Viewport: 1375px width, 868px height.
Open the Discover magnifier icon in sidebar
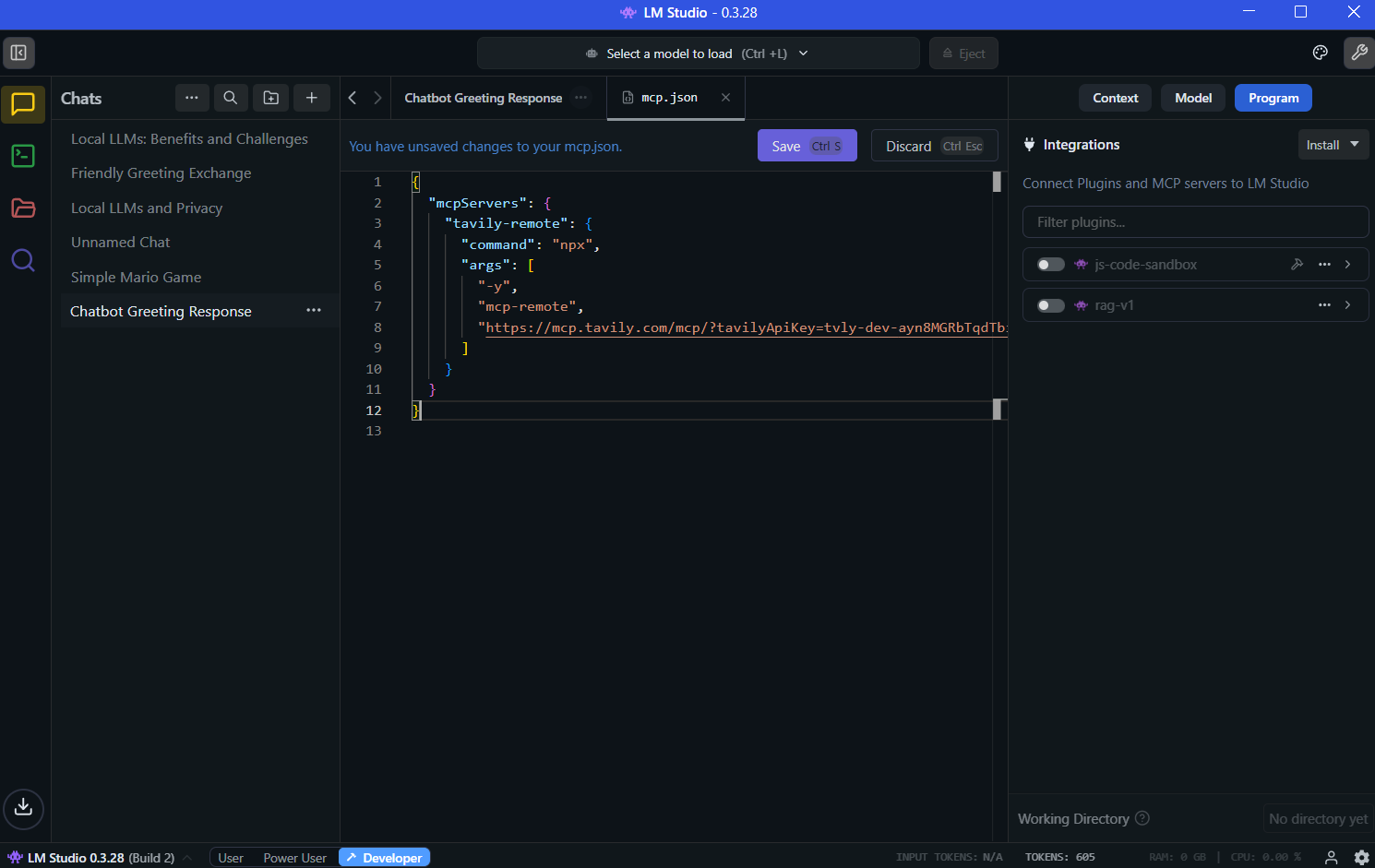23,261
